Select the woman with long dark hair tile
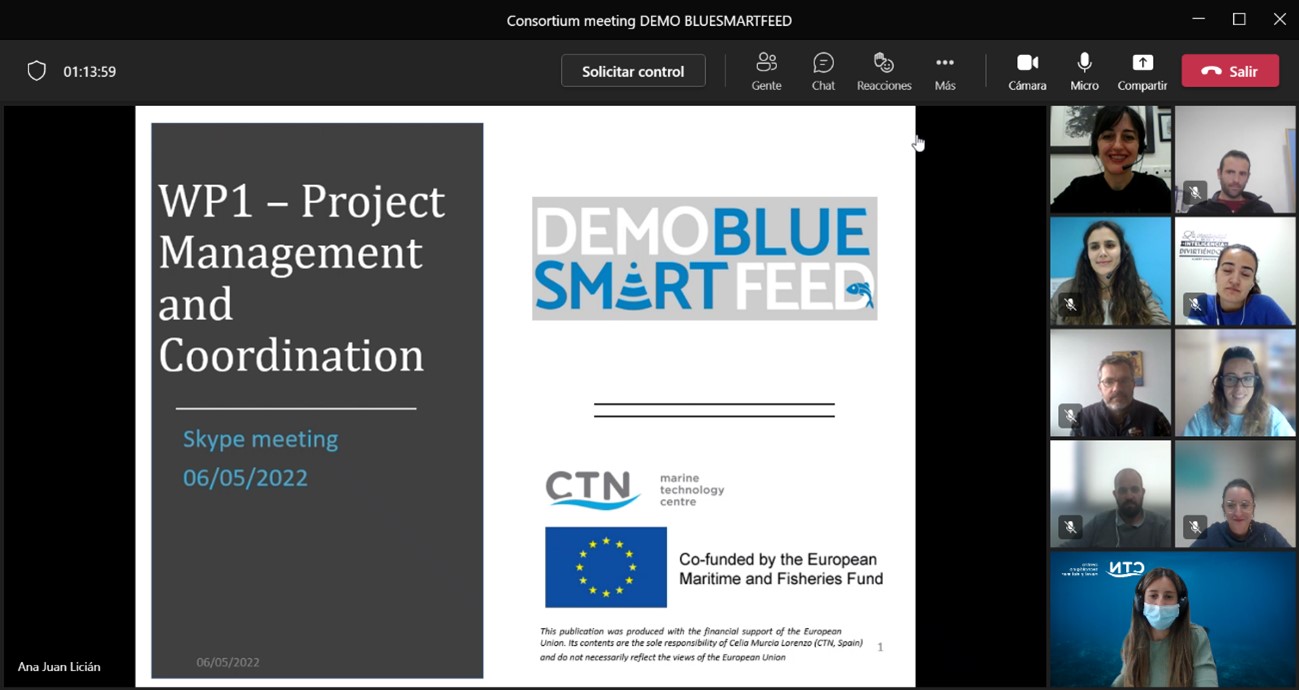1299x690 pixels. point(1110,271)
